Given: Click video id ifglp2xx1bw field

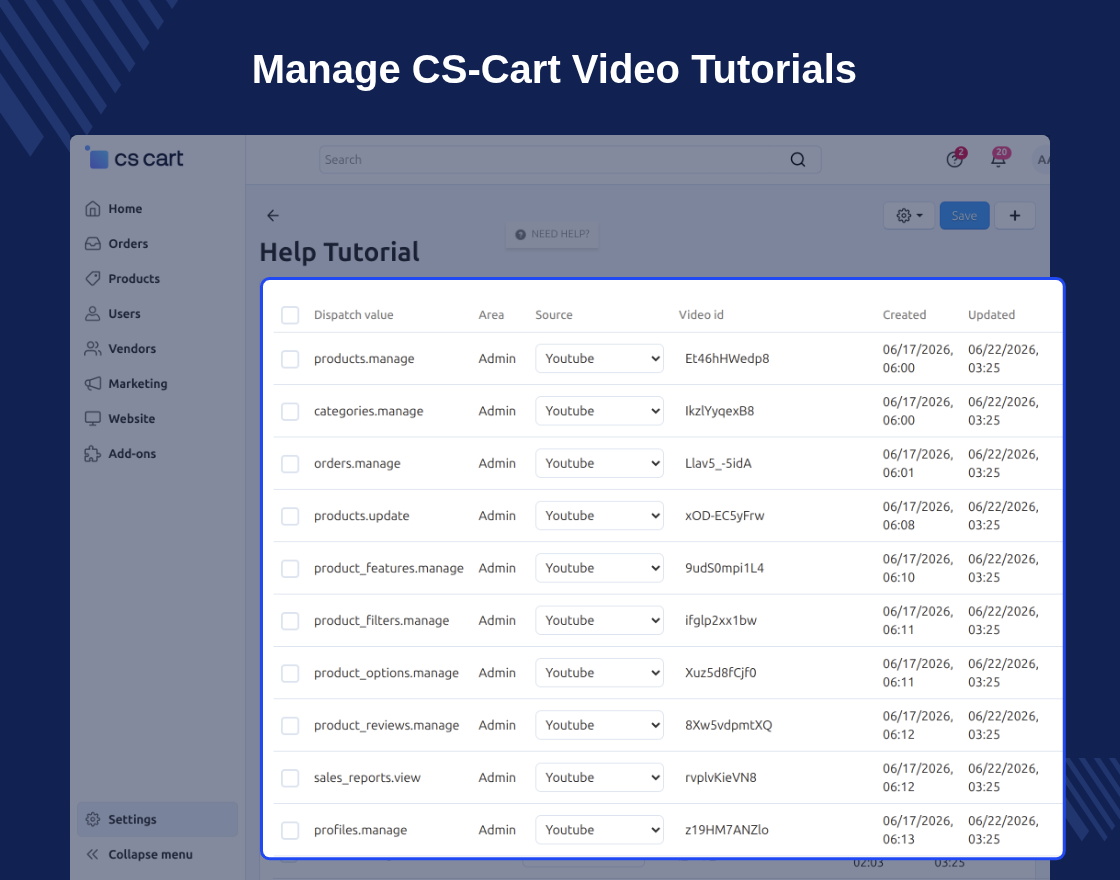Looking at the screenshot, I should (x=721, y=620).
